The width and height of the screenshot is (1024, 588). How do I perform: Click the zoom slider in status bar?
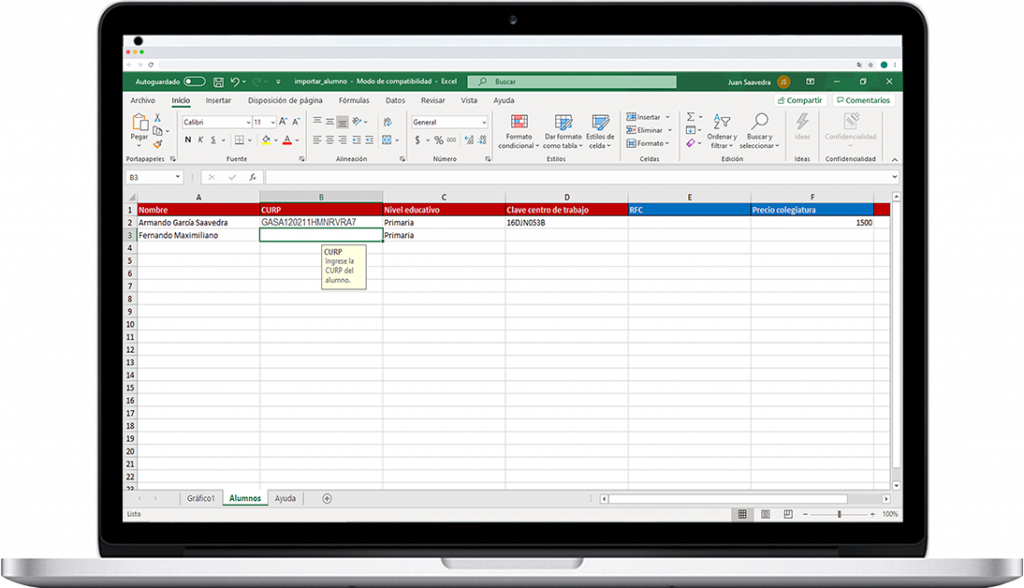(839, 514)
